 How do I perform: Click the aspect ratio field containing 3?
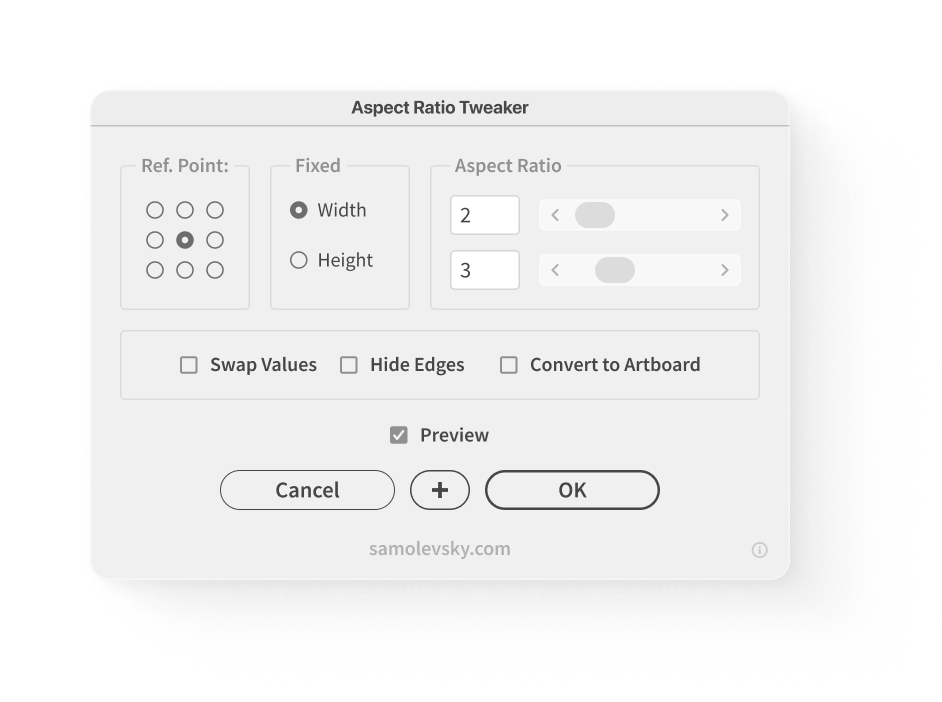pyautogui.click(x=485, y=270)
